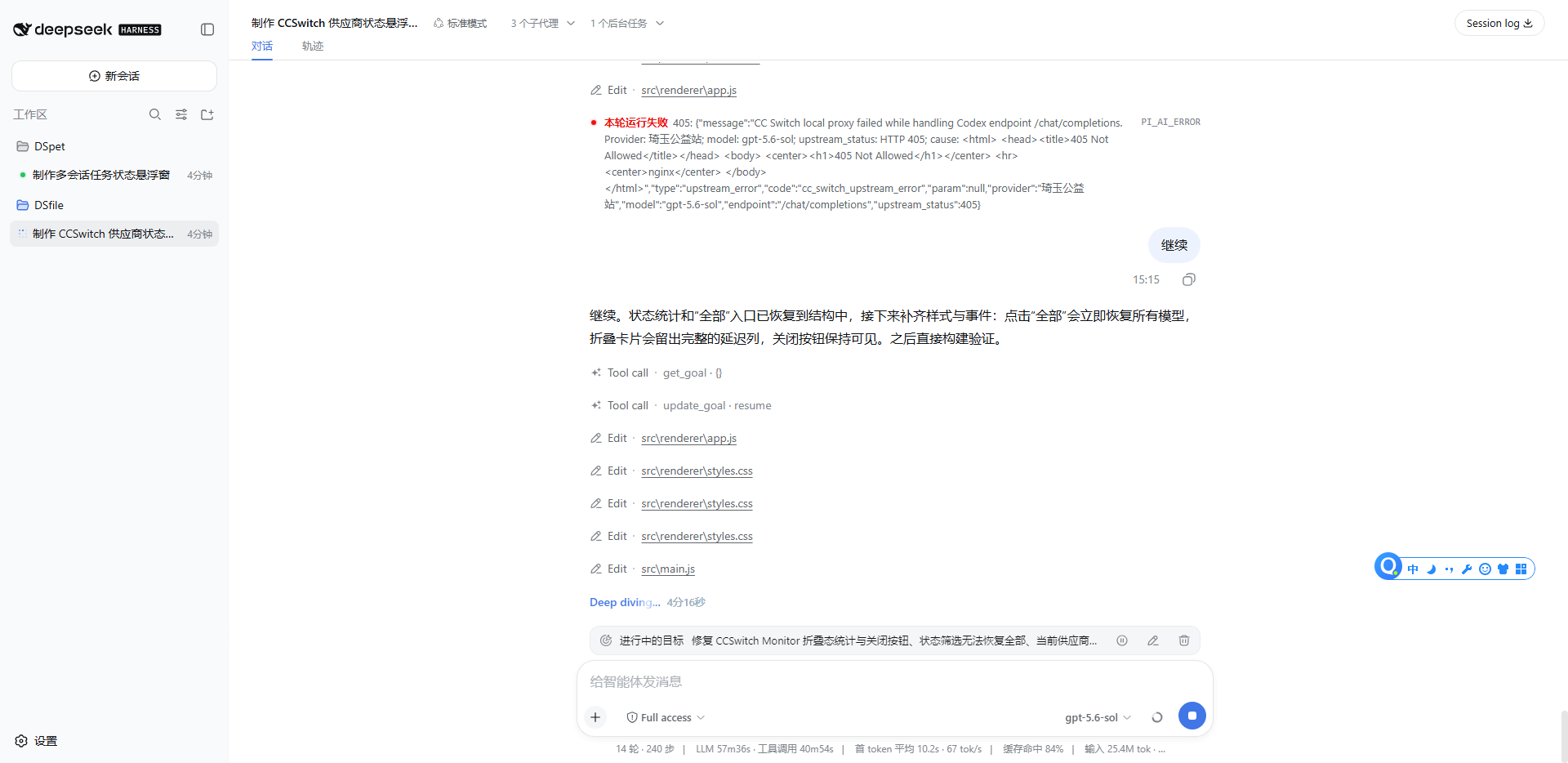Search the workspace with the magnifier icon
1568x763 pixels.
click(x=155, y=114)
